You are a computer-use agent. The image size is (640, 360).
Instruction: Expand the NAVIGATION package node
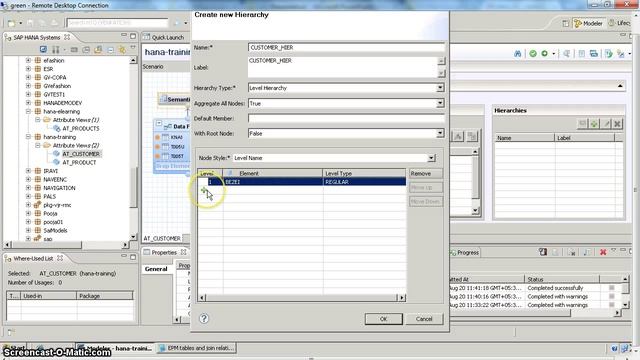tap(28, 188)
